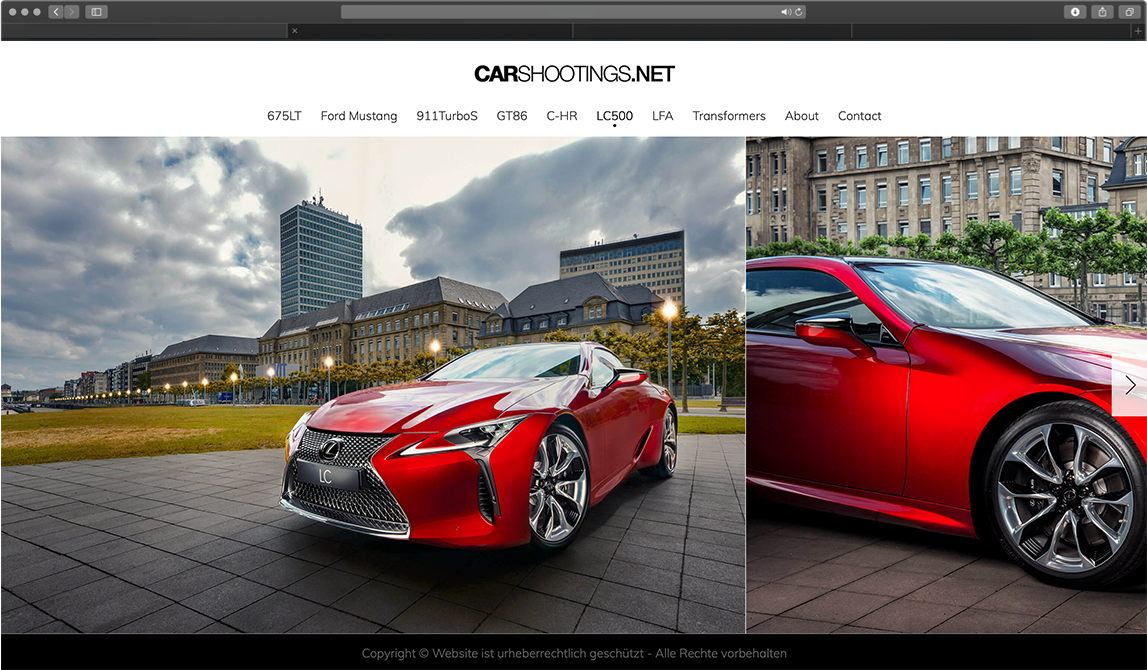The width and height of the screenshot is (1147, 670).
Task: Click the browser forward arrow
Action: [72, 12]
